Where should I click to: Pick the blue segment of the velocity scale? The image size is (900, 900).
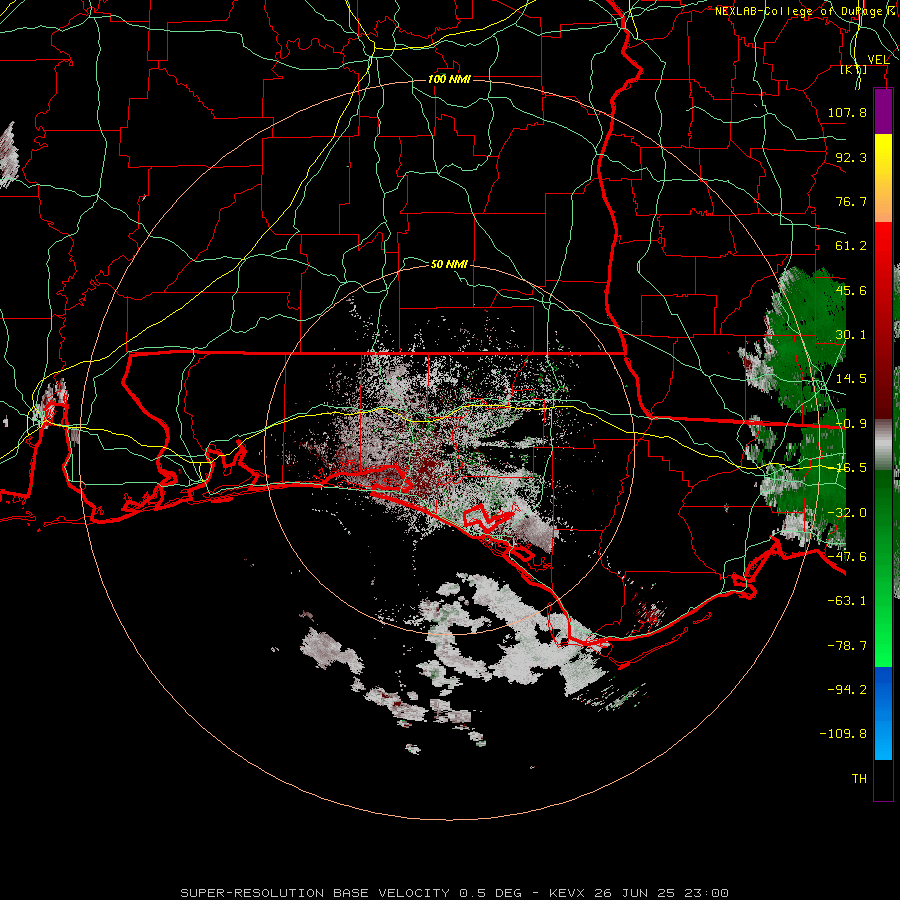(x=883, y=713)
